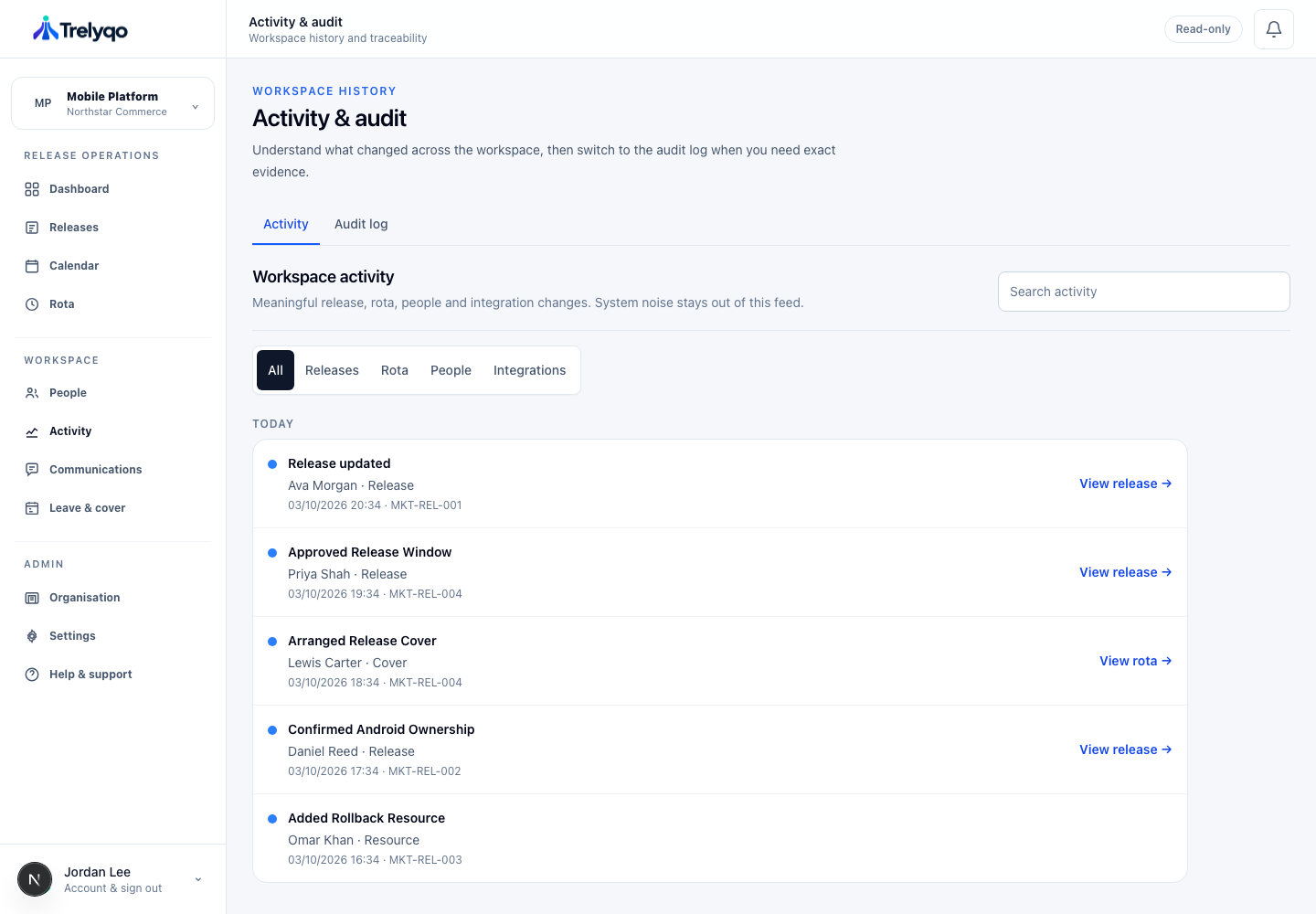Click the Calendar sidebar icon
The image size is (1316, 914).
click(x=32, y=266)
